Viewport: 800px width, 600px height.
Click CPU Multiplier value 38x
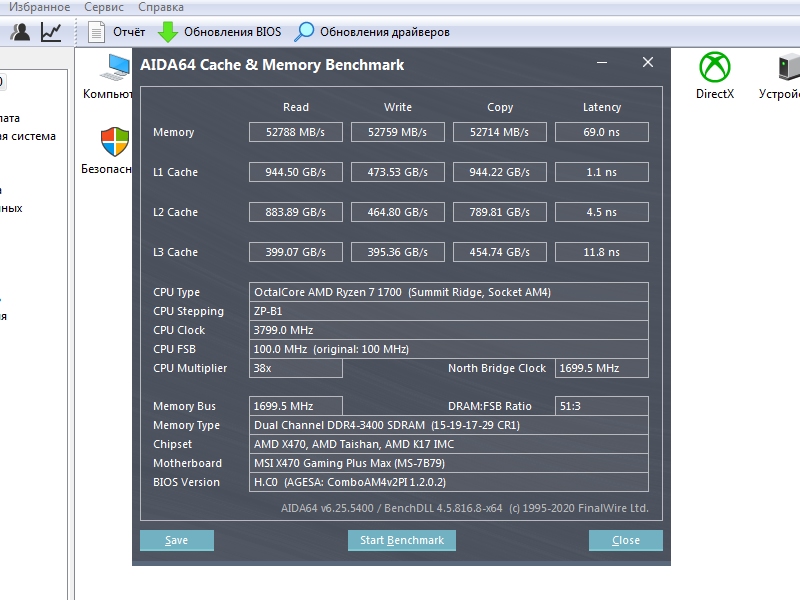pyautogui.click(x=296, y=368)
